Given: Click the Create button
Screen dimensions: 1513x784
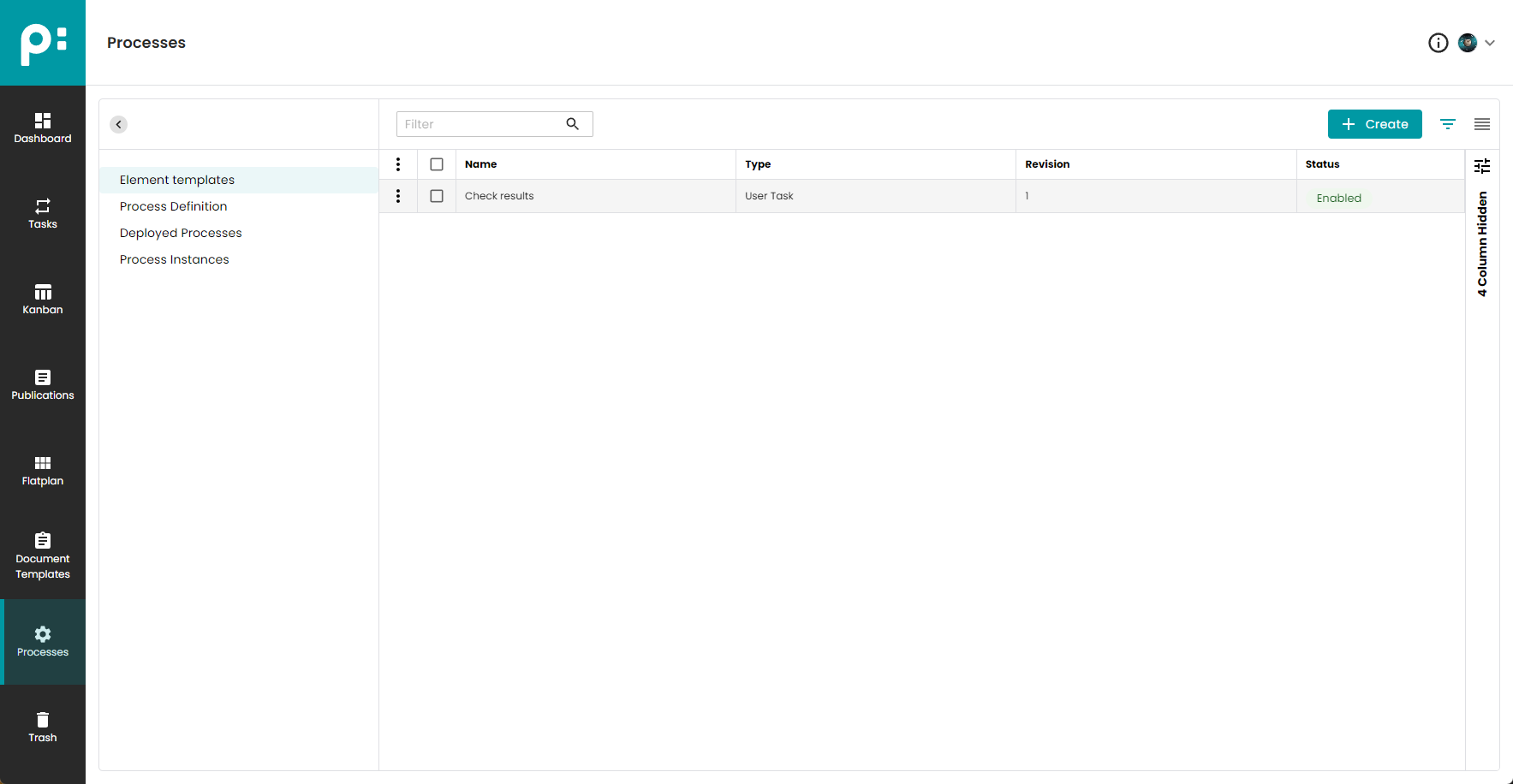Looking at the screenshot, I should point(1374,124).
